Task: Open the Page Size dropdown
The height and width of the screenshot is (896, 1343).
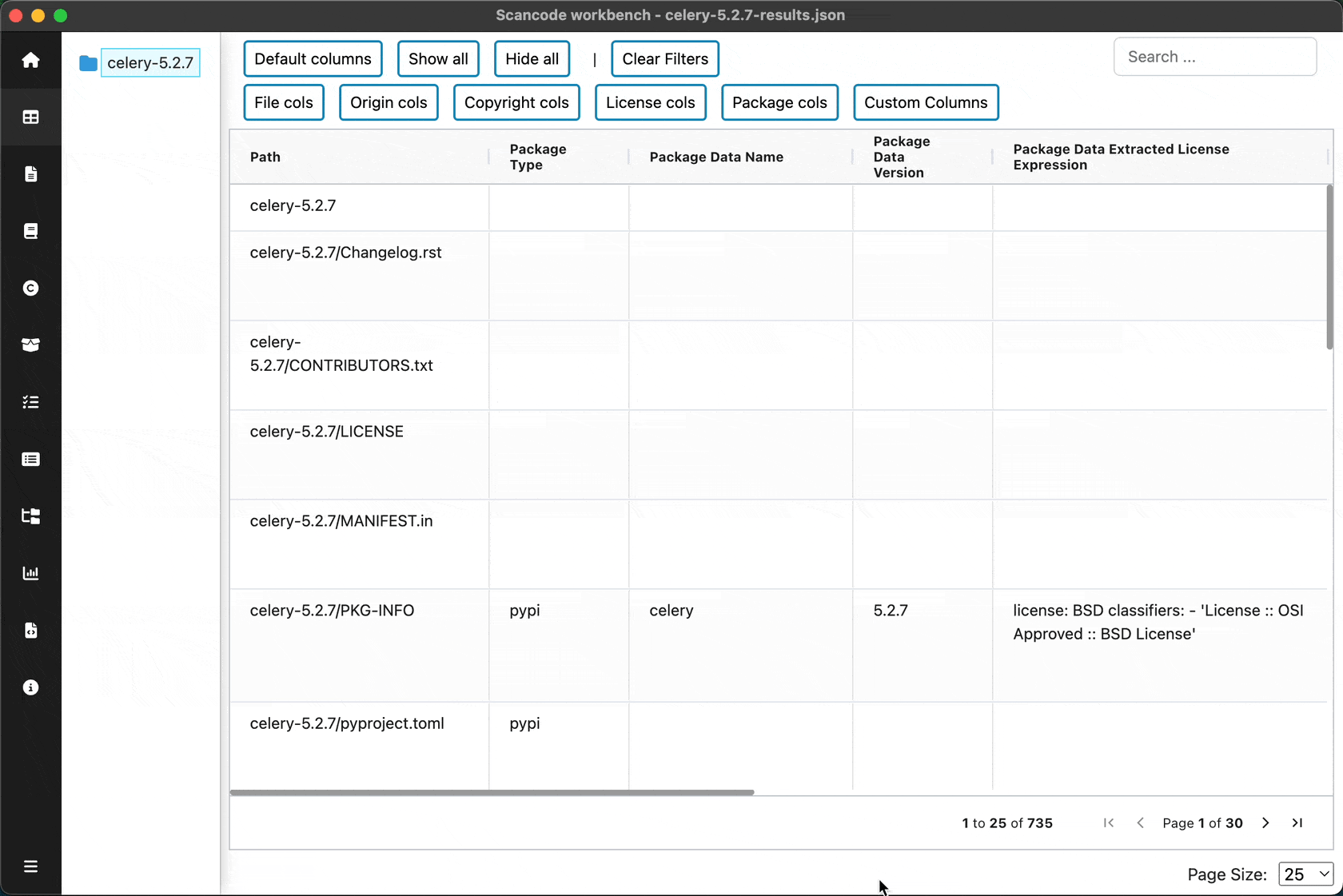Action: coord(1306,874)
